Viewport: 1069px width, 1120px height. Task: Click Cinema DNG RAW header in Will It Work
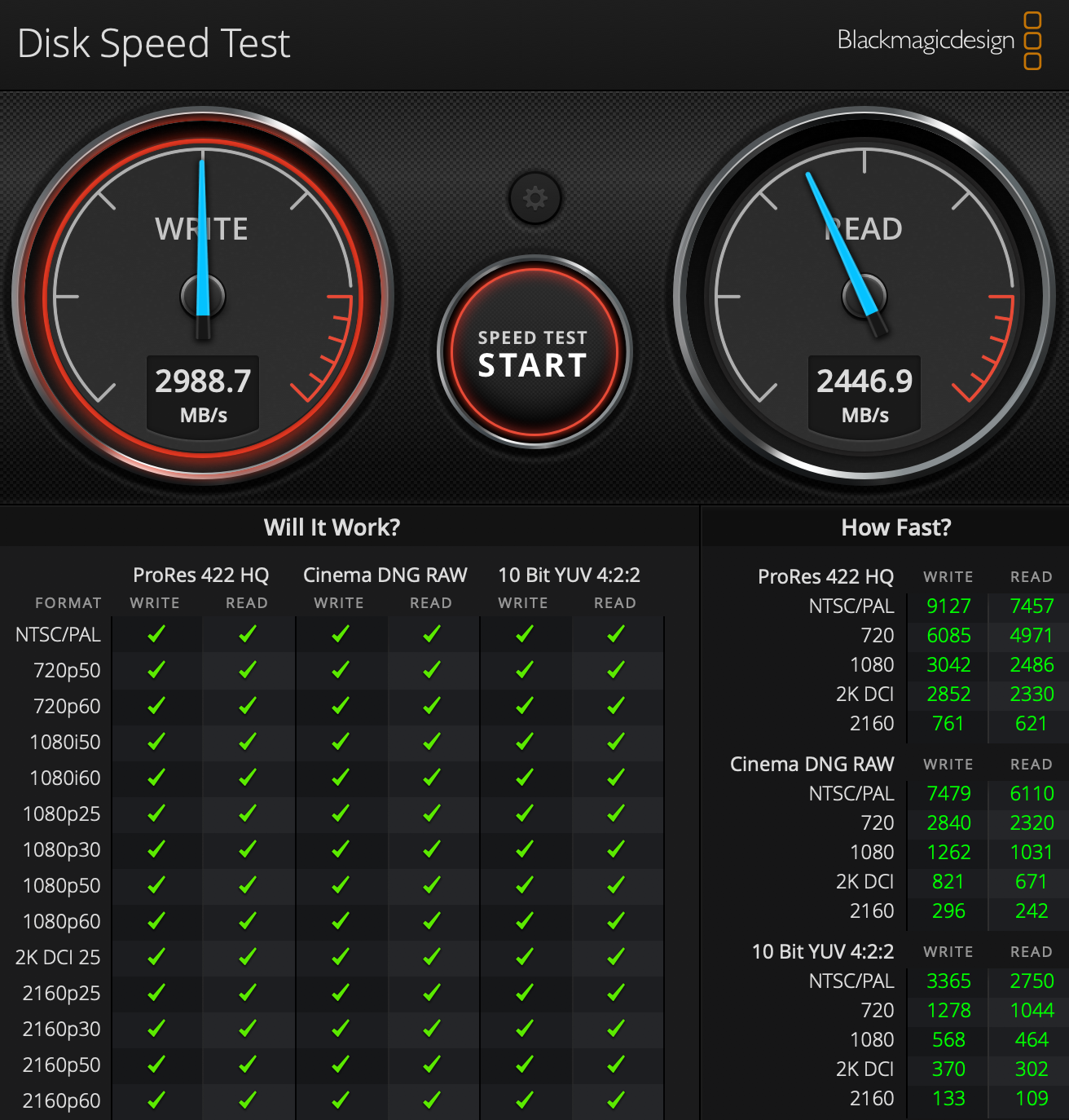coord(385,575)
